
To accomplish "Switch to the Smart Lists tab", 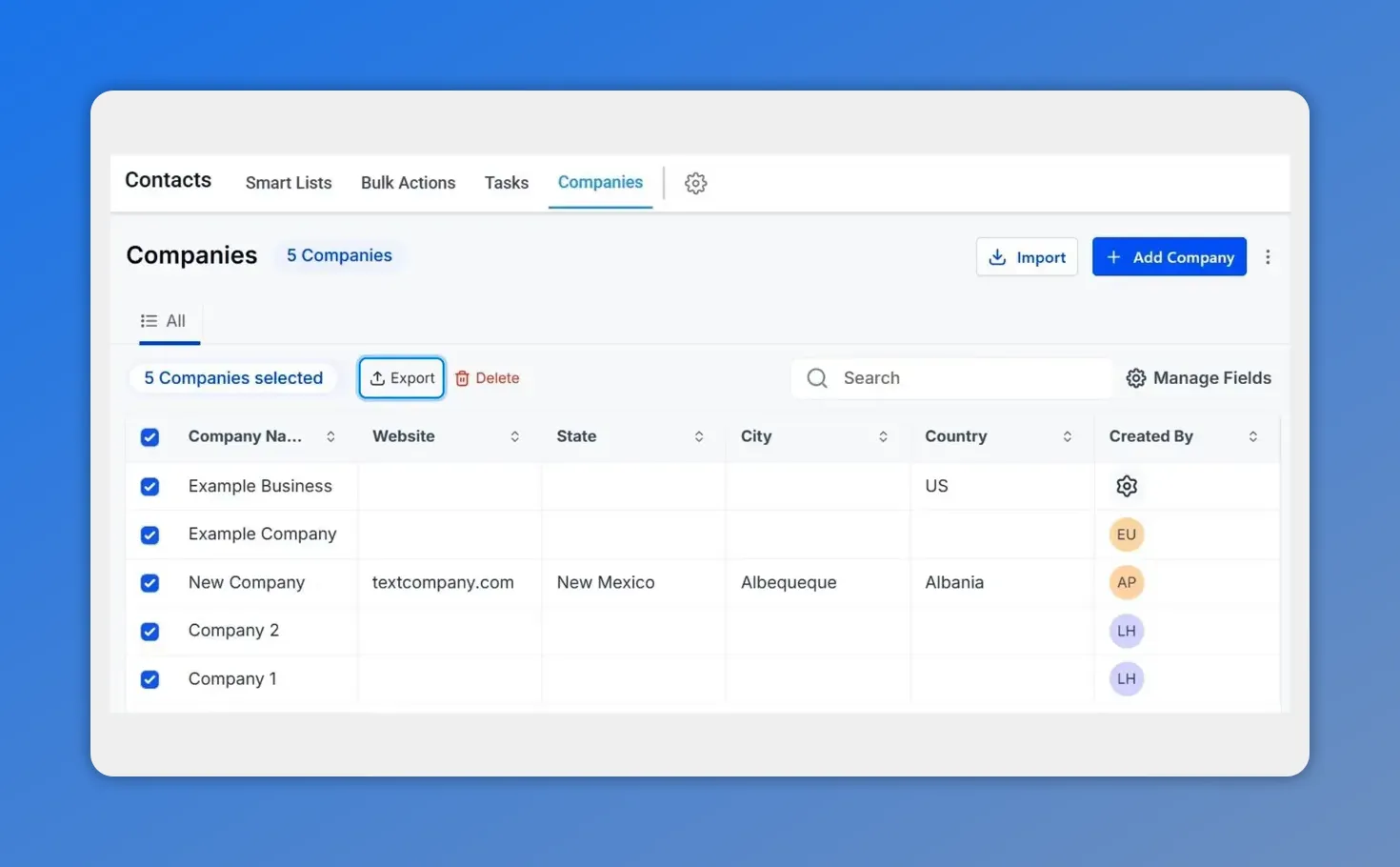I will tap(288, 182).
